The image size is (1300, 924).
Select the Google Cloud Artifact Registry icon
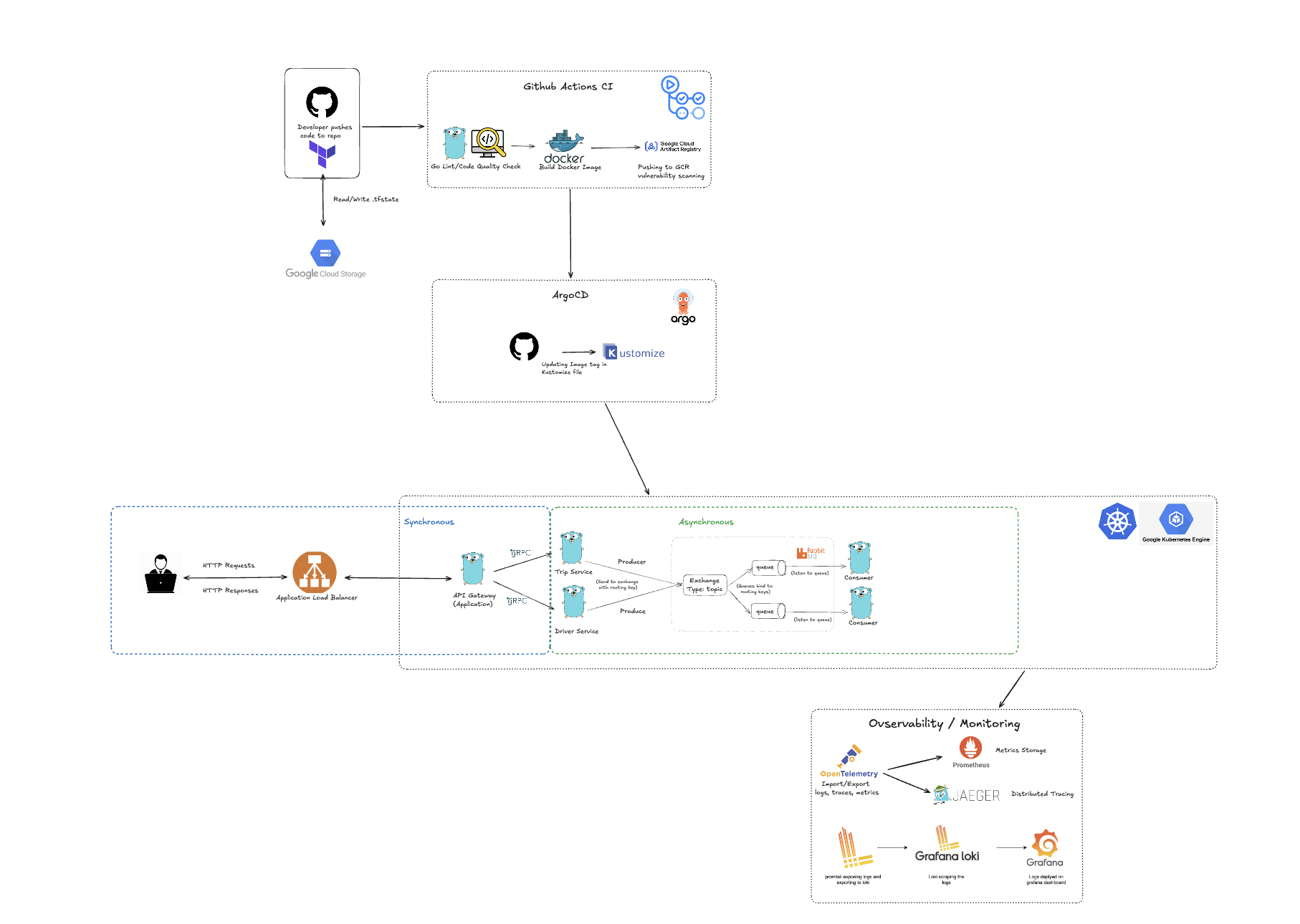pyautogui.click(x=651, y=146)
